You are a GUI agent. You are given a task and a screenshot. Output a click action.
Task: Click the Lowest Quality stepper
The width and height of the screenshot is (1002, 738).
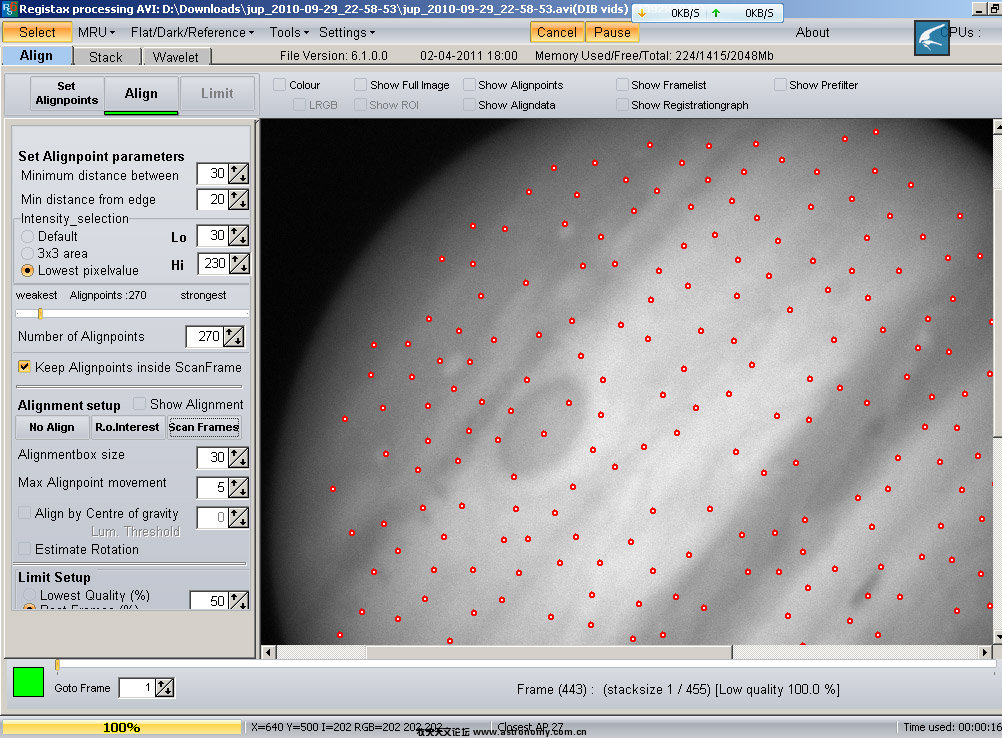tap(238, 601)
